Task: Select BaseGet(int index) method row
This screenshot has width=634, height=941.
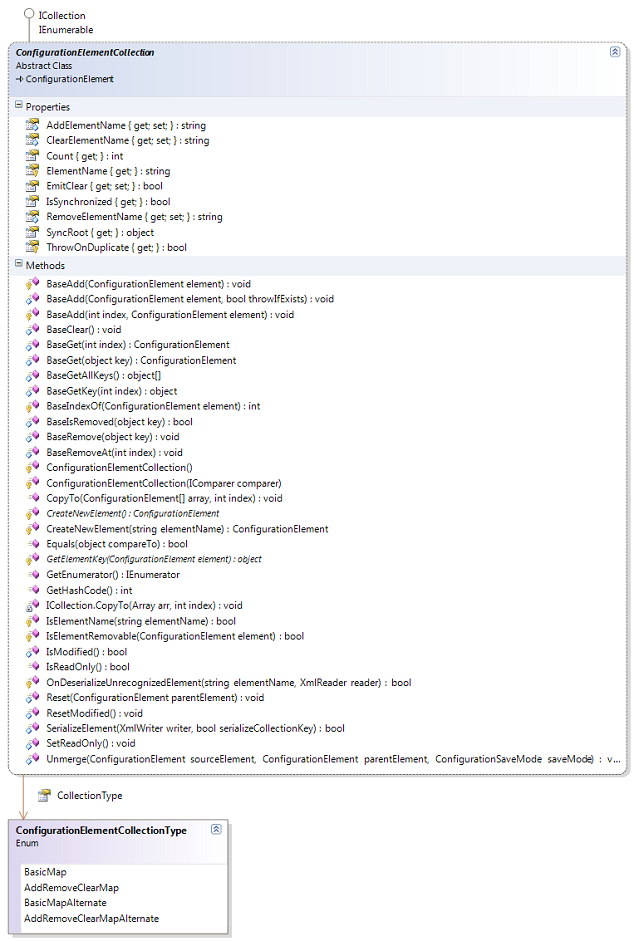Action: (137, 344)
